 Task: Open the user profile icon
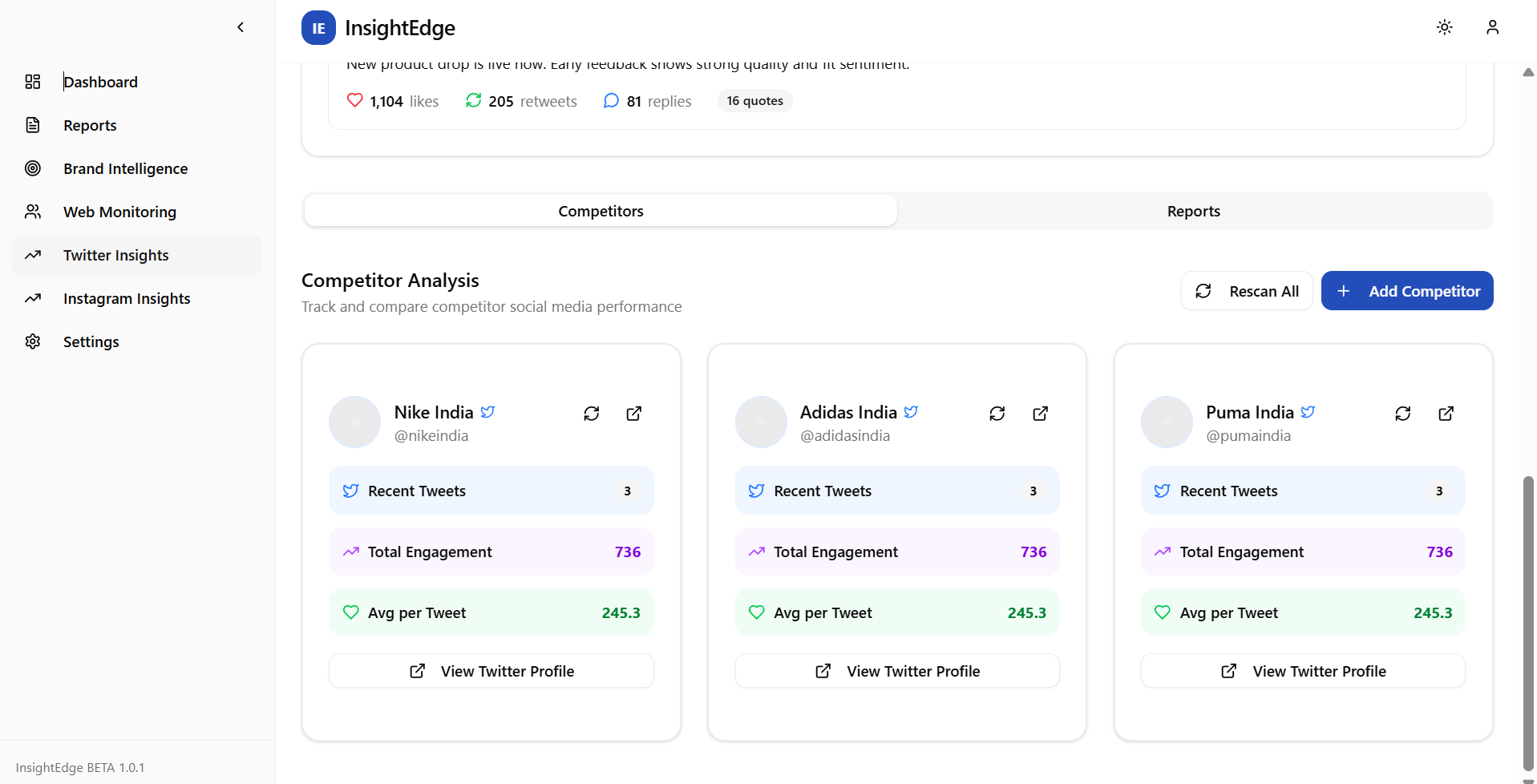[x=1493, y=27]
